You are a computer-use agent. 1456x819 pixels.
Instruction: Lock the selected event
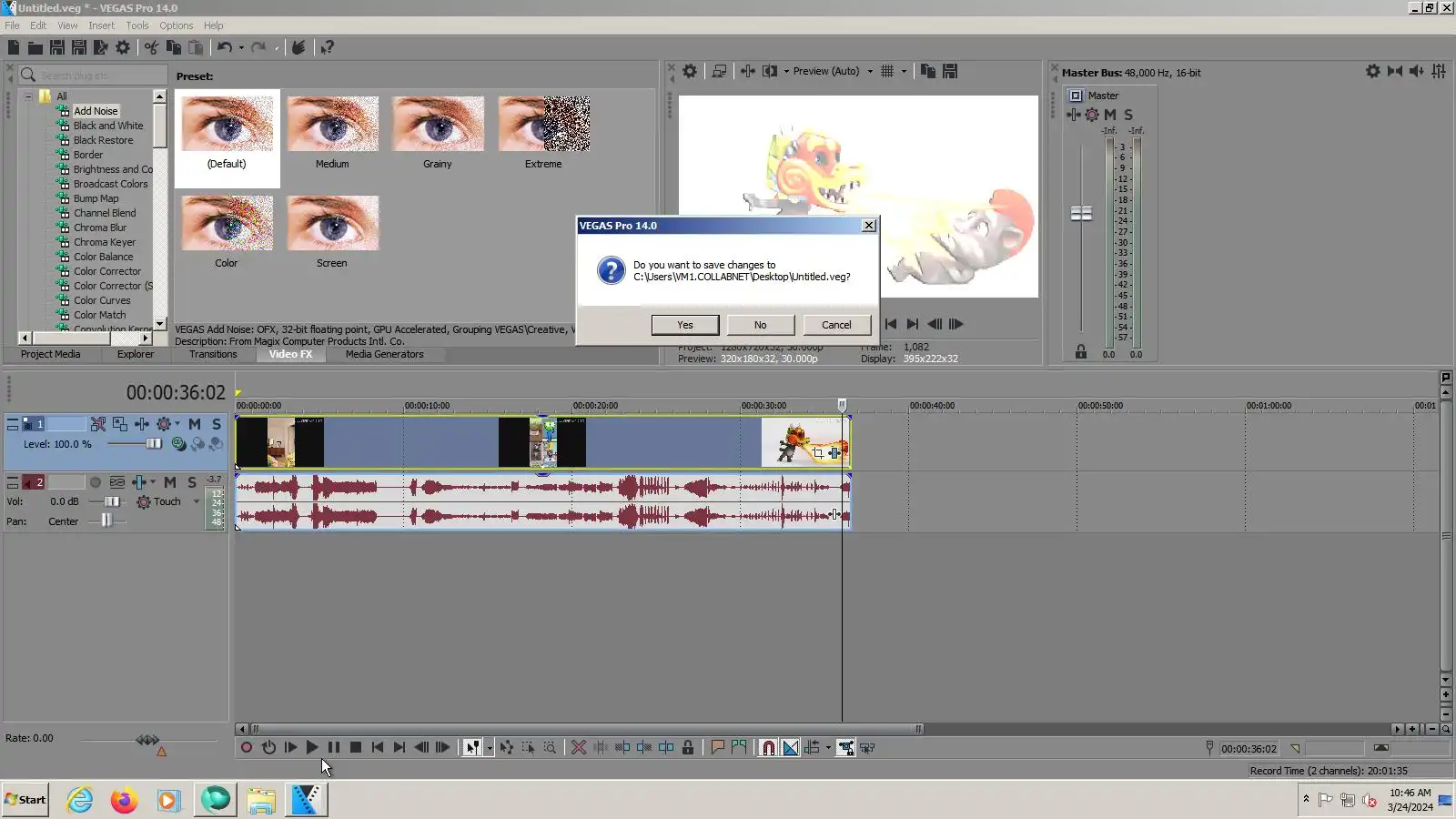pyautogui.click(x=688, y=748)
